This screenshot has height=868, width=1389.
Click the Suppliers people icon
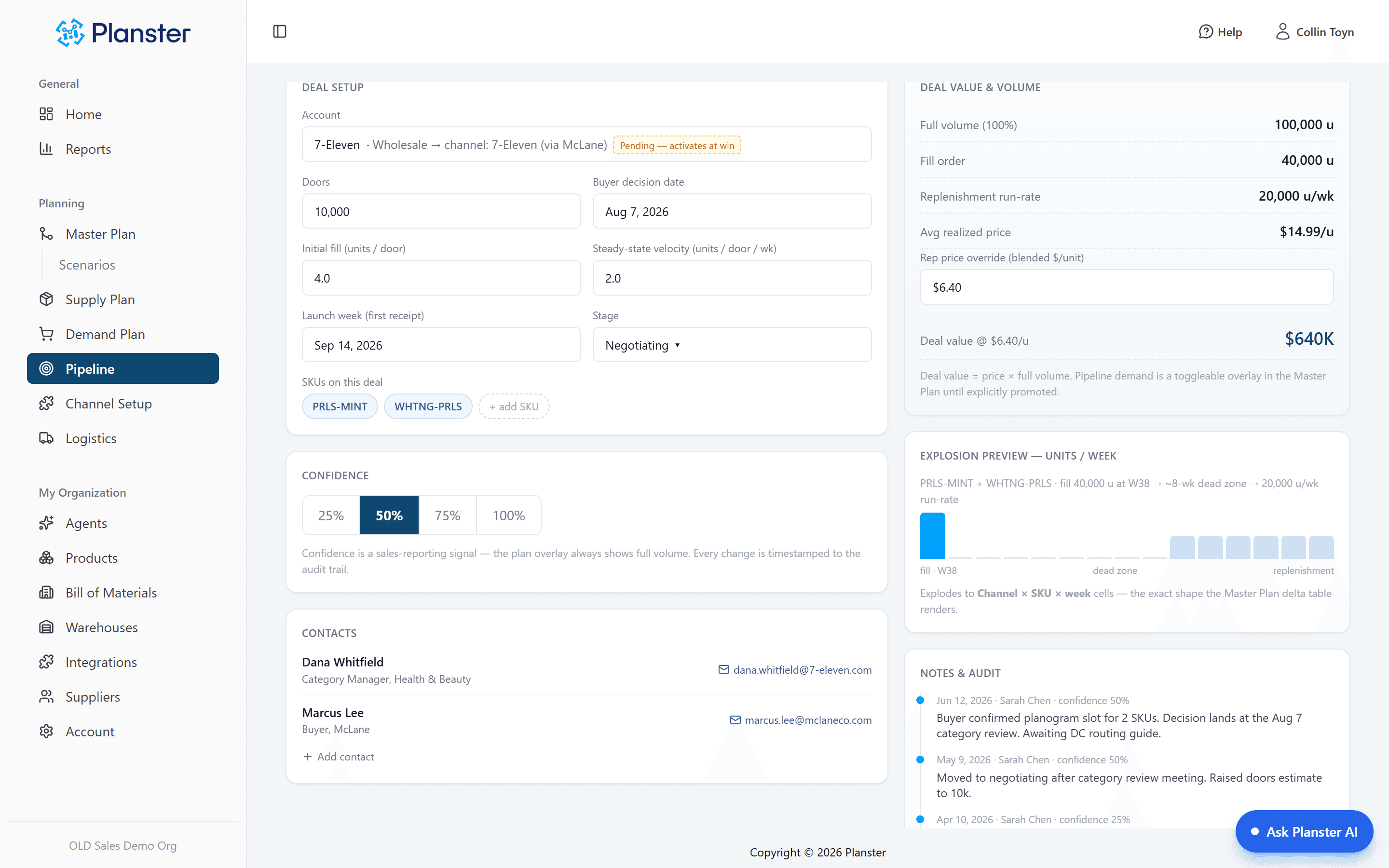pos(46,696)
